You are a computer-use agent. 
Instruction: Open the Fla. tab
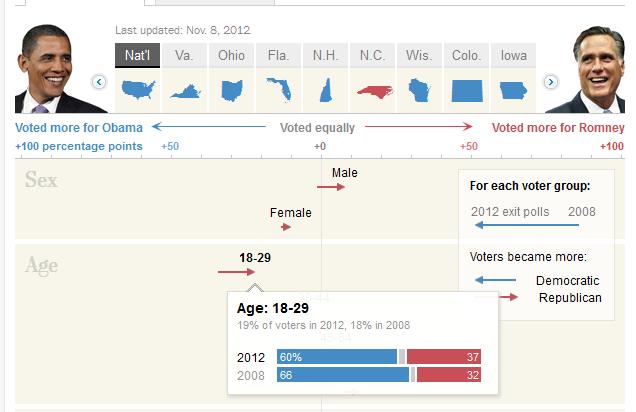[x=279, y=55]
